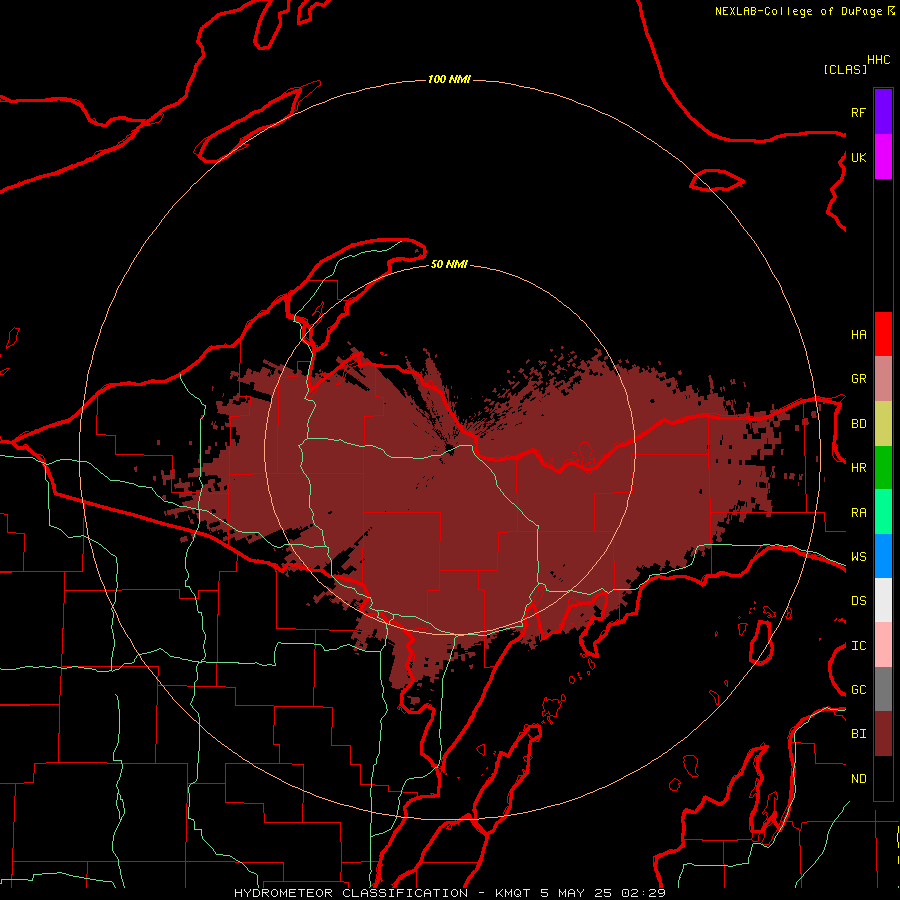
Task: Select the BD yellow legend swatch
Action: (x=883, y=423)
